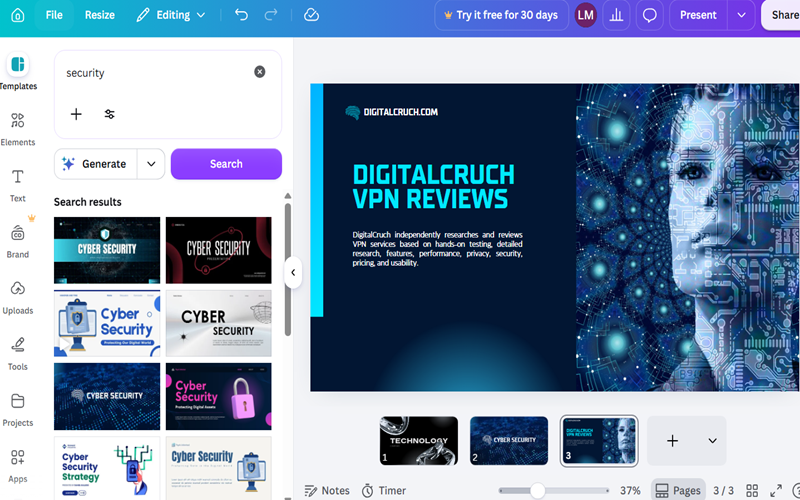This screenshot has width=800, height=500.
Task: Open the Apps sidebar tab
Action: [18, 466]
